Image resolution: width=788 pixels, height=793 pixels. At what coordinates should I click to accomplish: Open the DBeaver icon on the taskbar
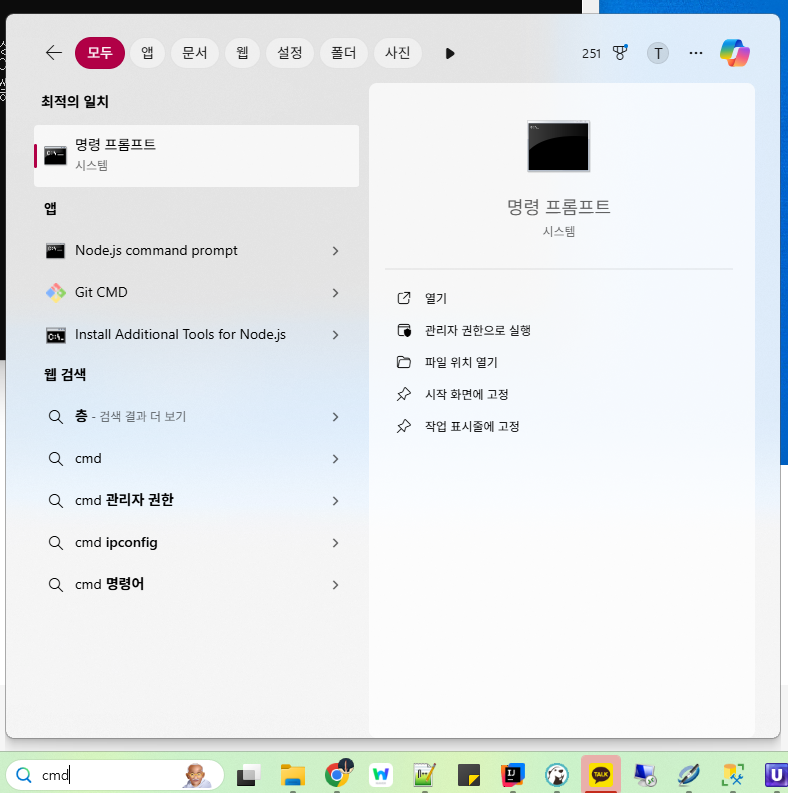[x=556, y=775]
